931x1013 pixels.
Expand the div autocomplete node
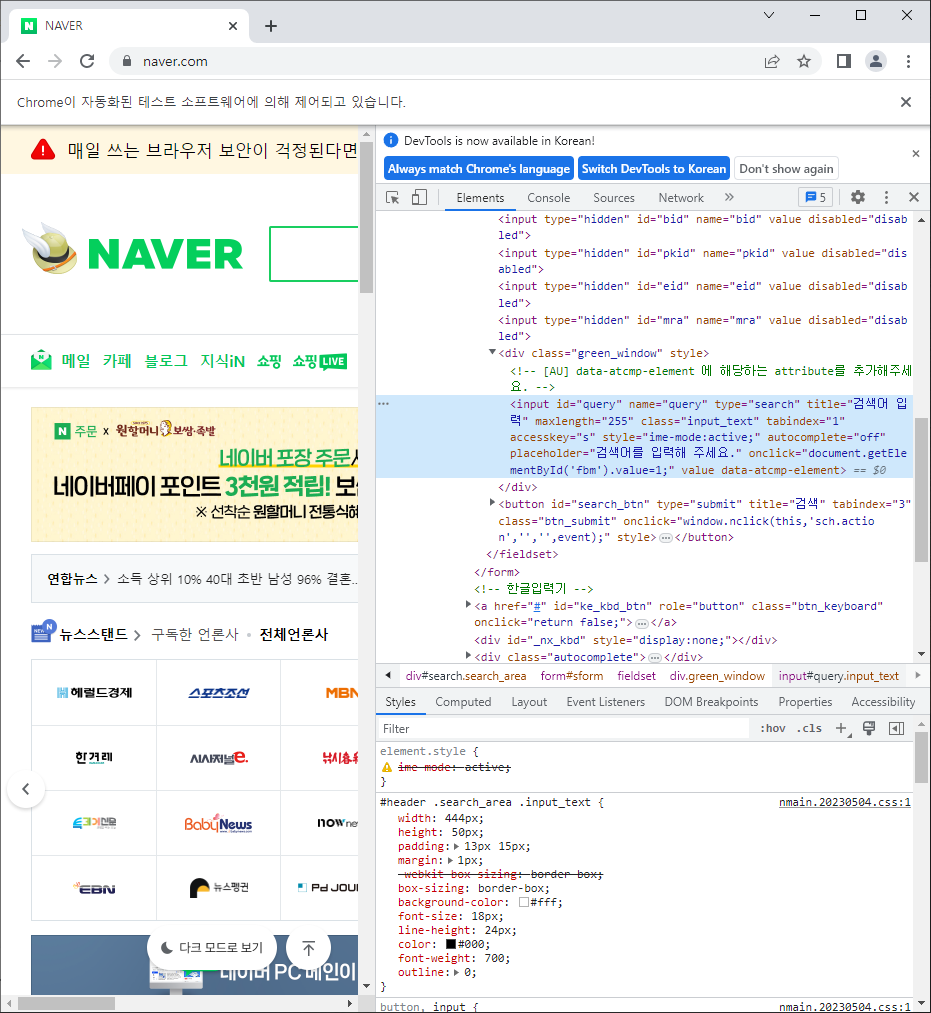[468, 655]
